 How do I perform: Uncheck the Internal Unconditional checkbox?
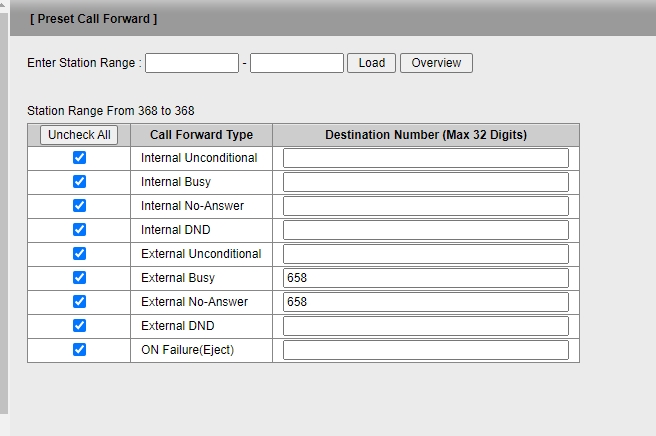pos(79,158)
